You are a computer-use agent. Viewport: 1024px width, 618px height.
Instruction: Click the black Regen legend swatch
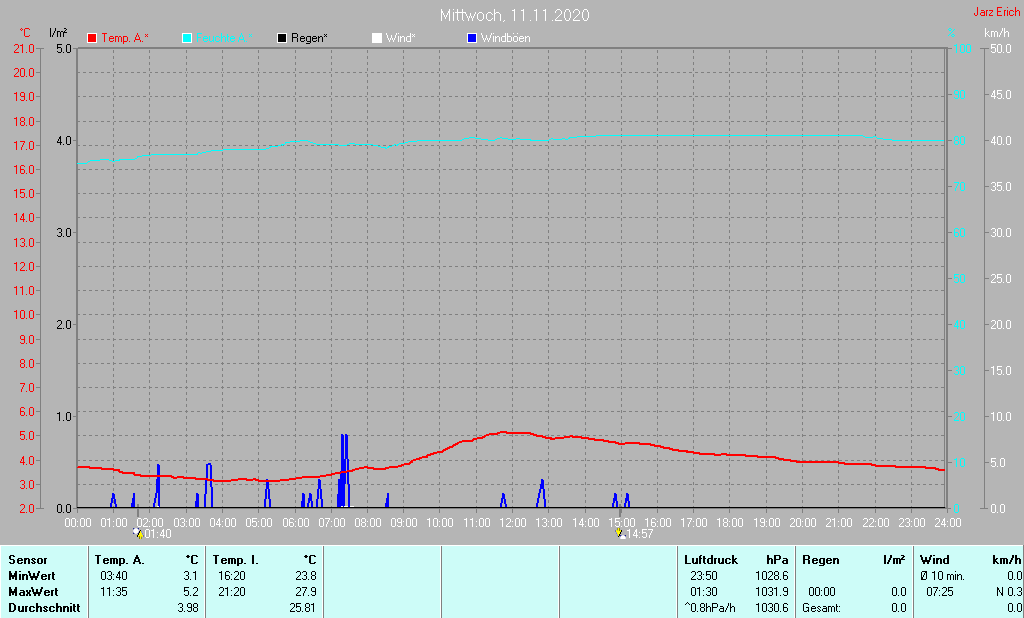282,38
